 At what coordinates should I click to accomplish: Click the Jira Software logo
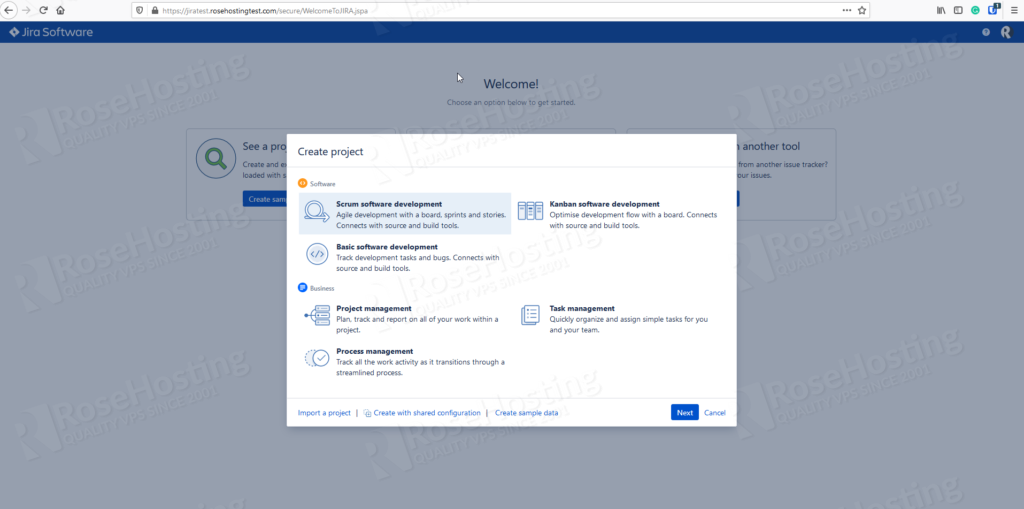click(x=51, y=32)
